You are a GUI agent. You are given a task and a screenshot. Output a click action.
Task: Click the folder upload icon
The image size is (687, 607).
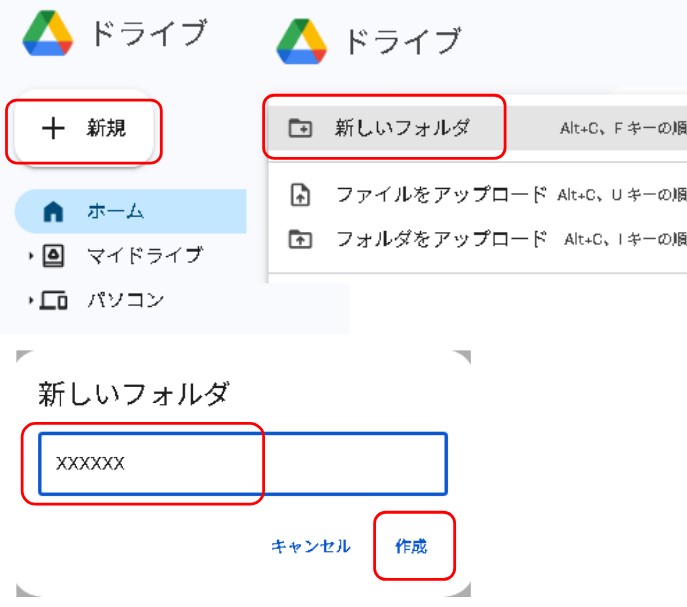click(x=299, y=239)
